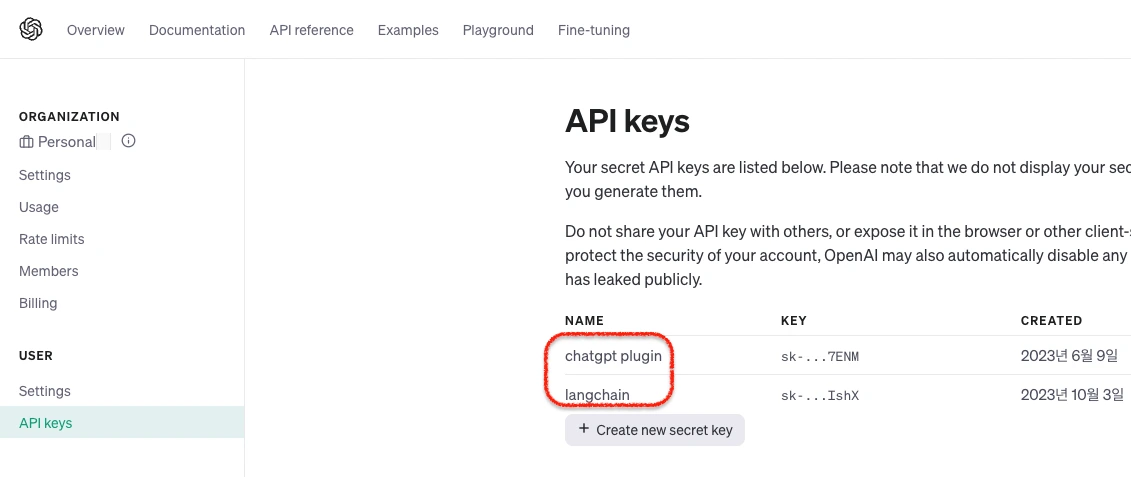The image size is (1131, 477).
Task: Select the chatgpt plugin key row
Action: click(x=613, y=356)
